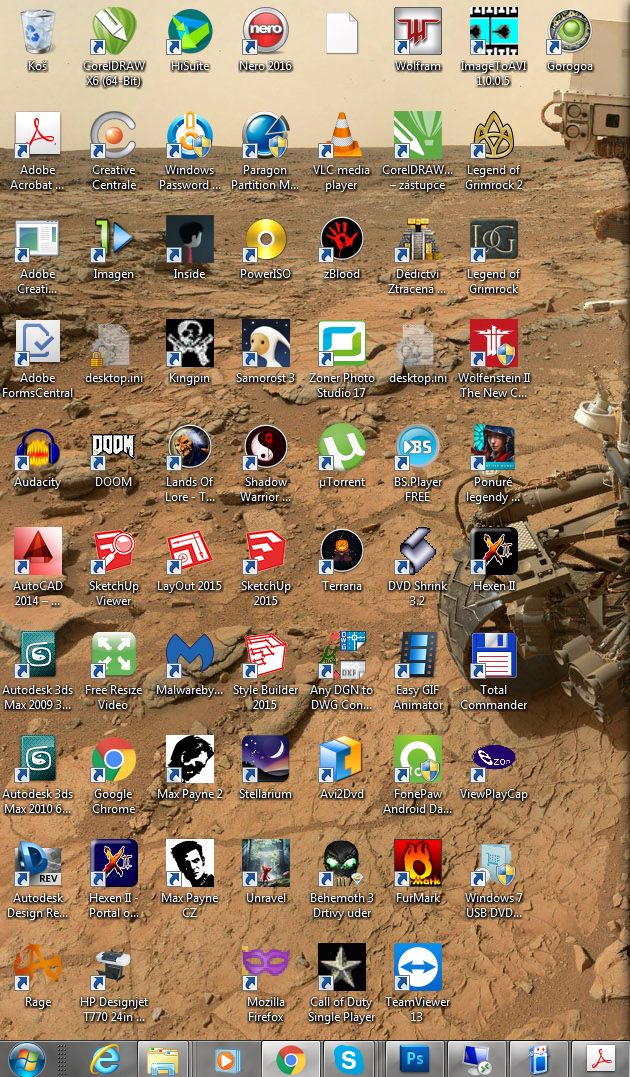Select the Avi2Dvd shortcut

(x=341, y=760)
